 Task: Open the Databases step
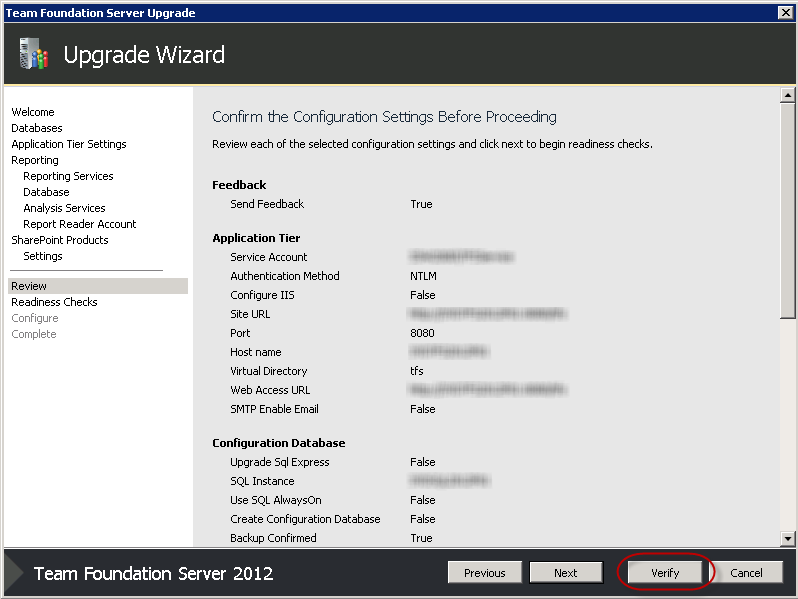pyautogui.click(x=37, y=128)
